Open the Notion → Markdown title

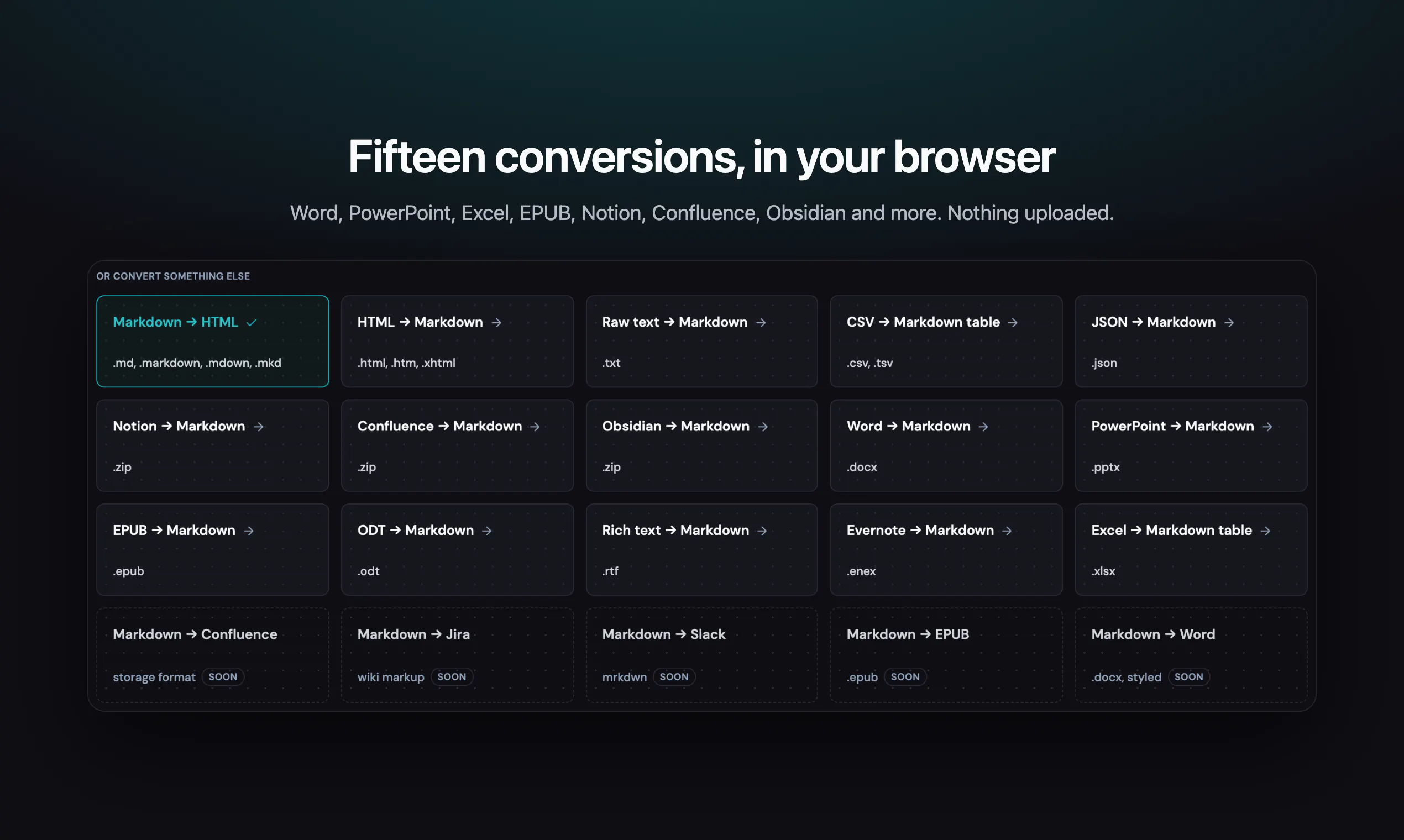179,426
